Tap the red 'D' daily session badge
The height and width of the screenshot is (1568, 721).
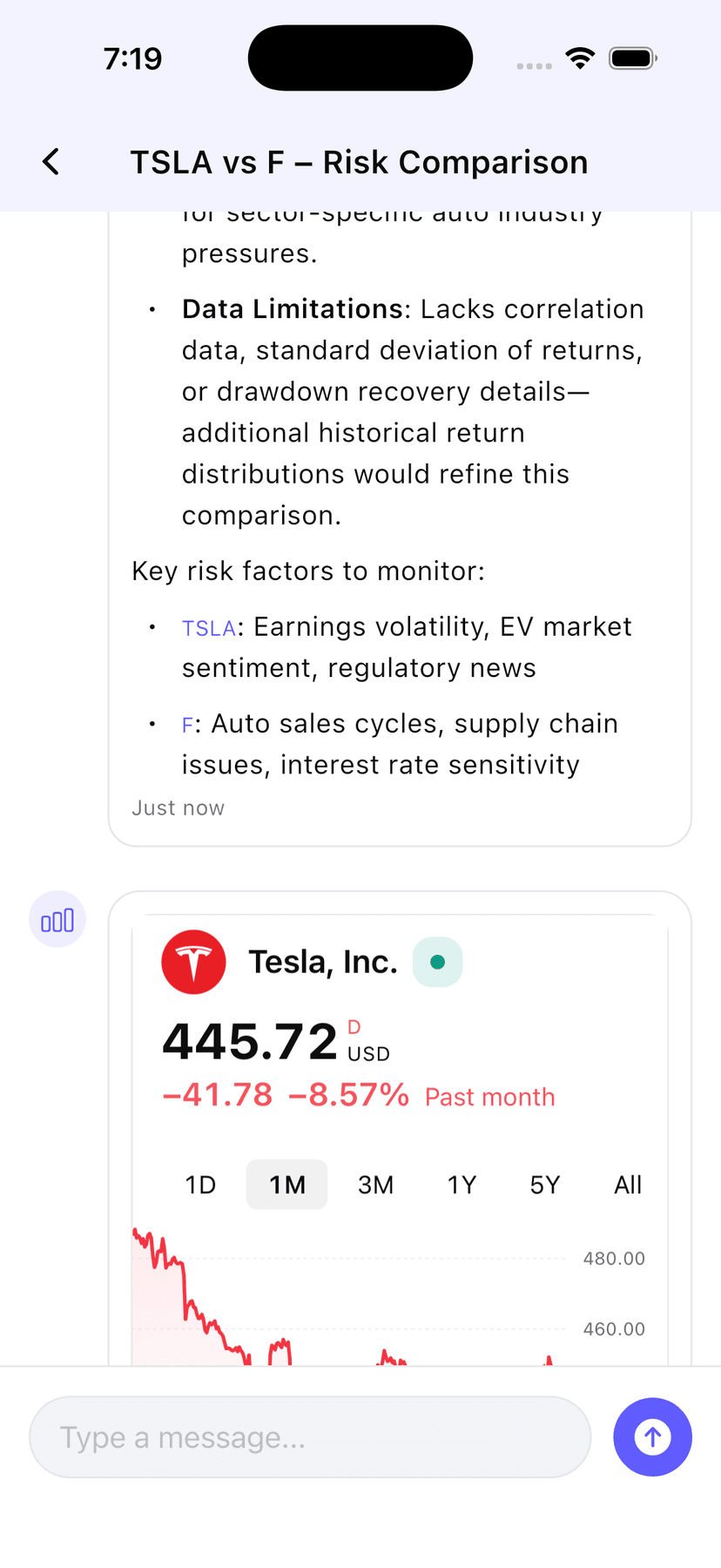352,1027
